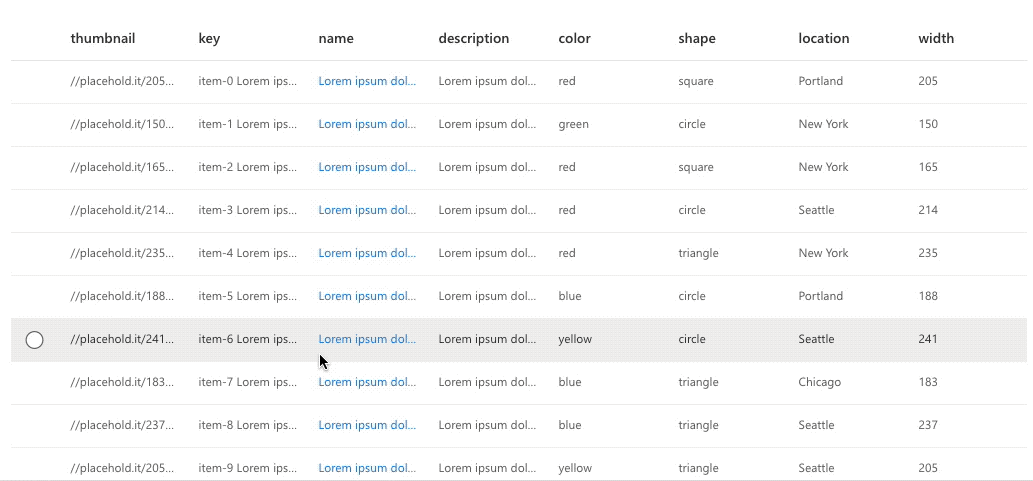Click the green color cell
The width and height of the screenshot is (1033, 481).
573,124
